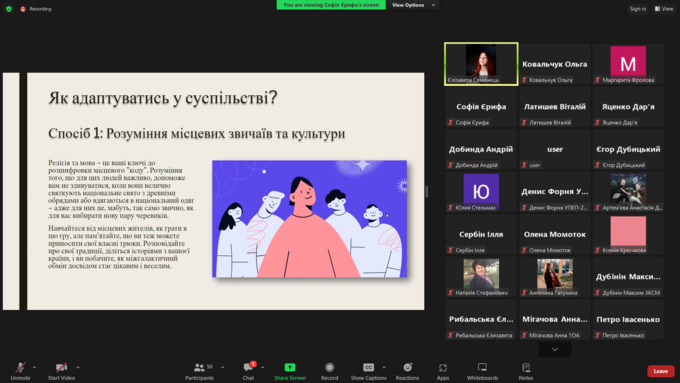This screenshot has height=383, width=680.
Task: Expand video options arrow beside Start Video
Action: (78, 367)
